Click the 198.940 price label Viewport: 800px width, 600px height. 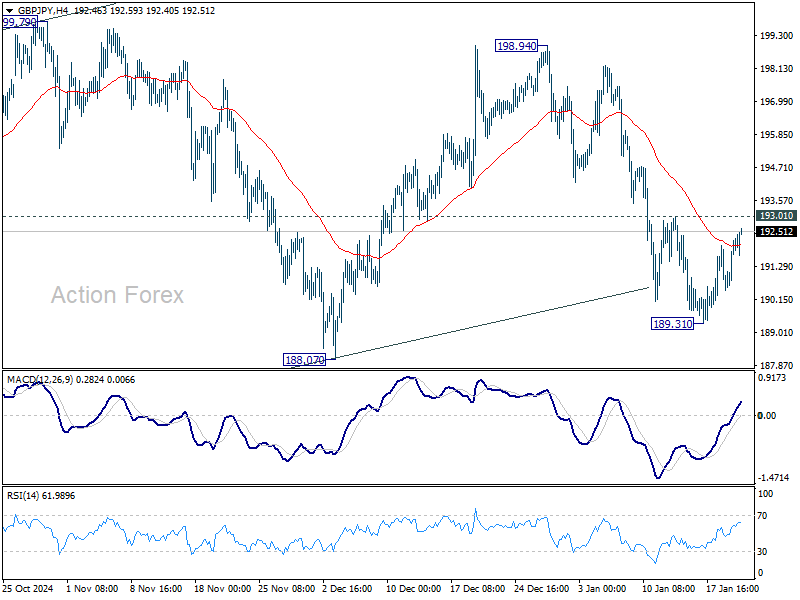[516, 46]
